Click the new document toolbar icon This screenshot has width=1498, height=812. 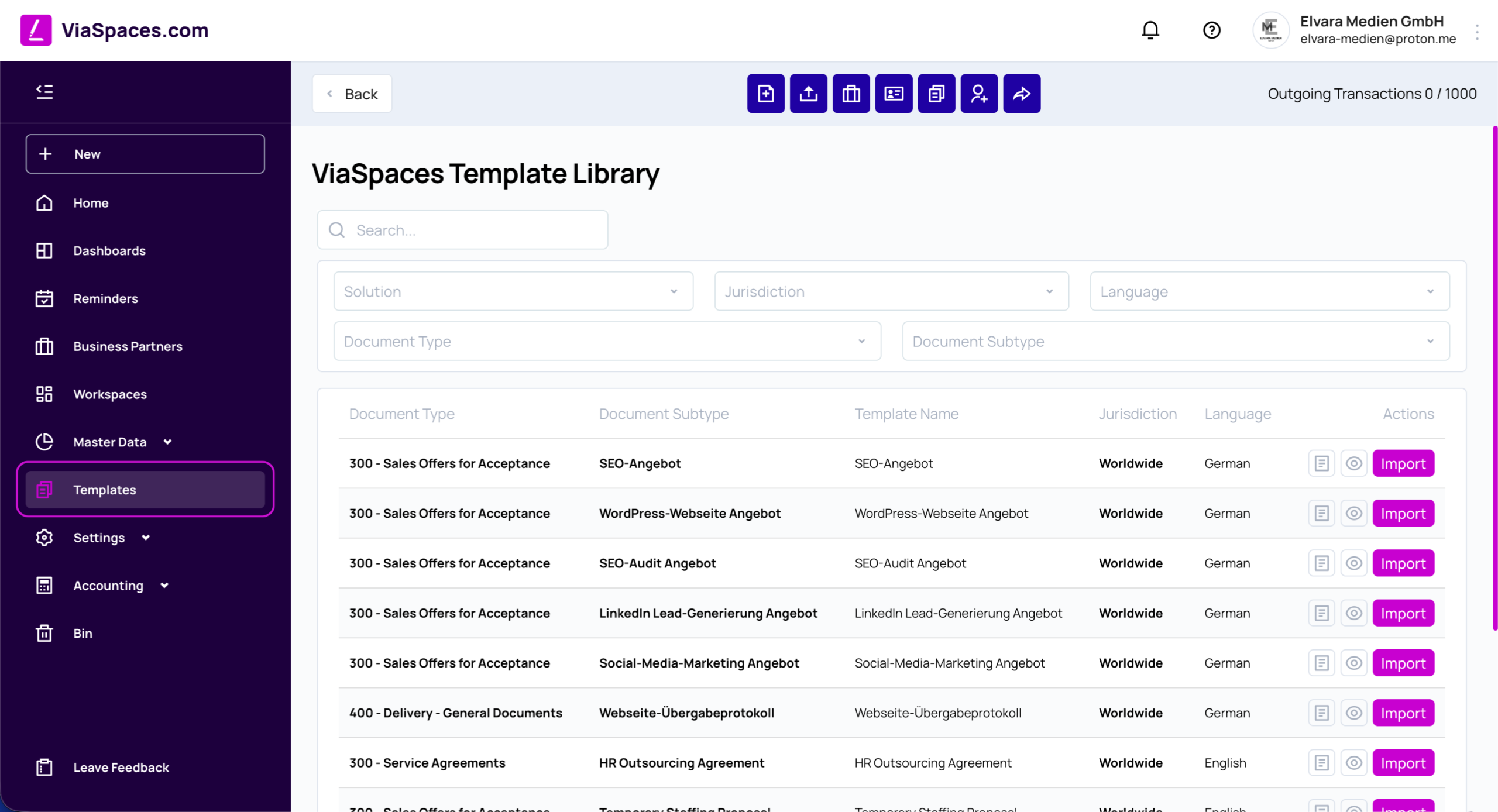point(765,94)
